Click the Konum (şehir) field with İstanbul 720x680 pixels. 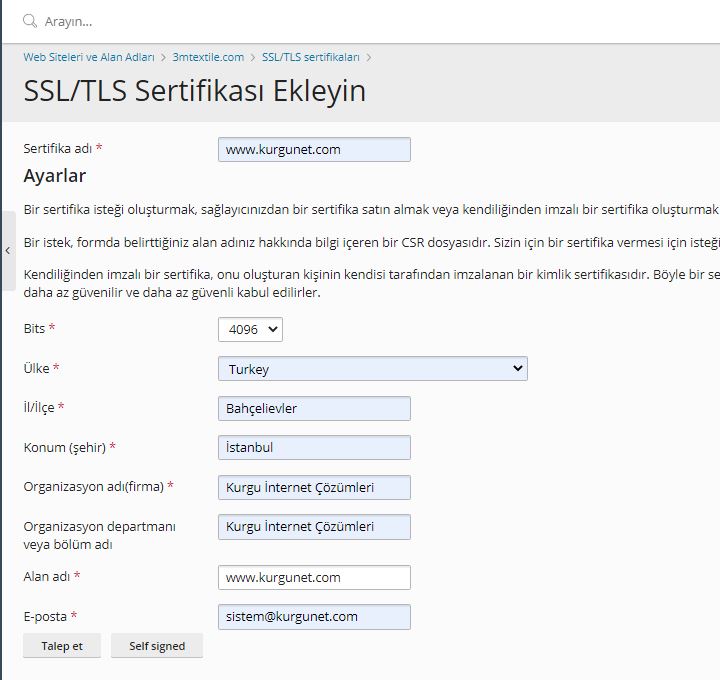[x=315, y=447]
